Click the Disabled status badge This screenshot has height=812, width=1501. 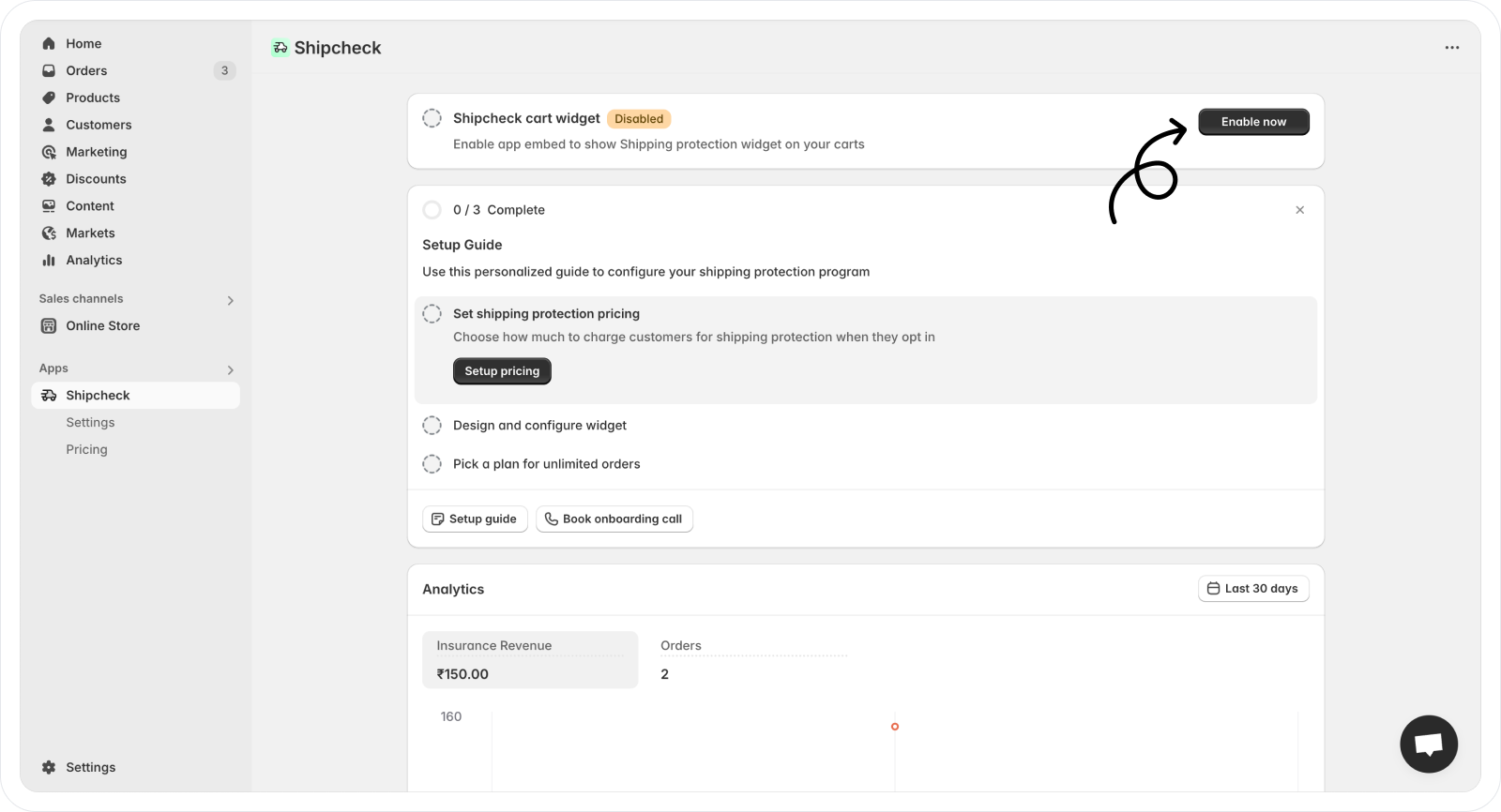coord(639,119)
